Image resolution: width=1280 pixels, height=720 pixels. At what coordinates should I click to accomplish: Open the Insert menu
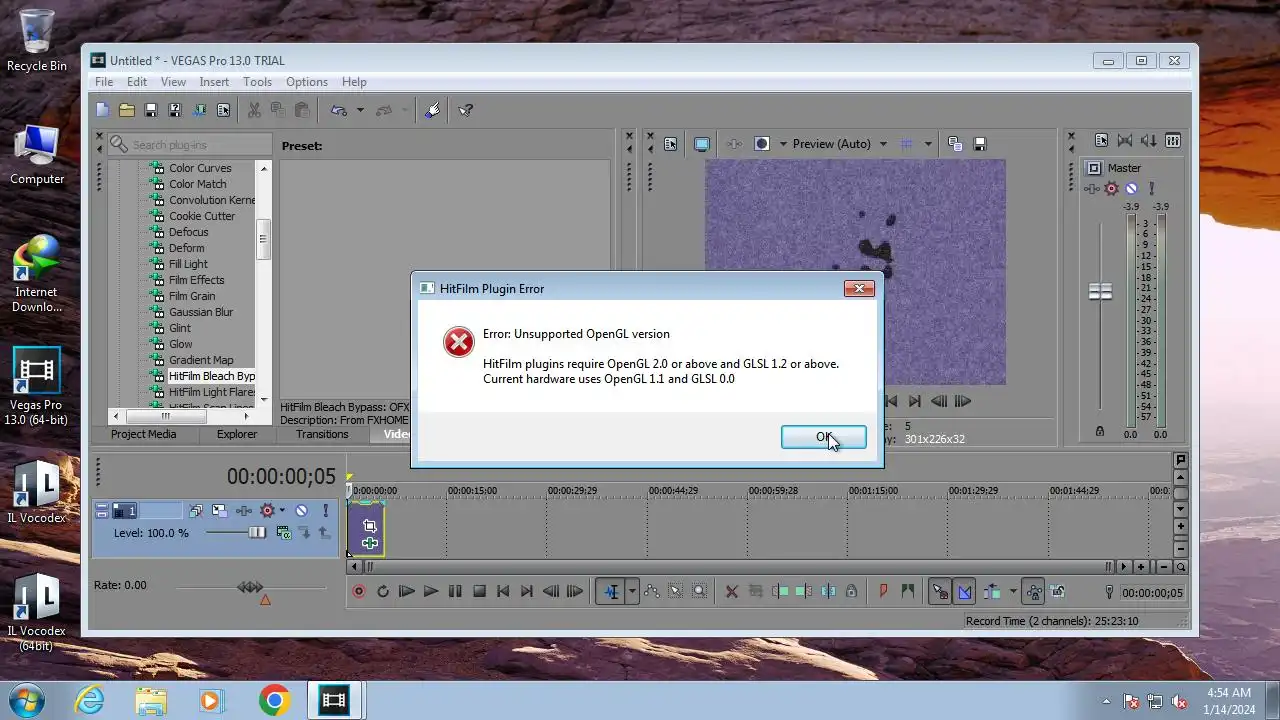214,82
